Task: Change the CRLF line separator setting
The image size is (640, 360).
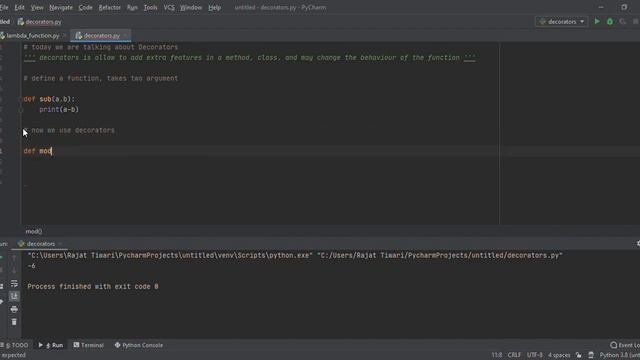Action: [x=514, y=355]
